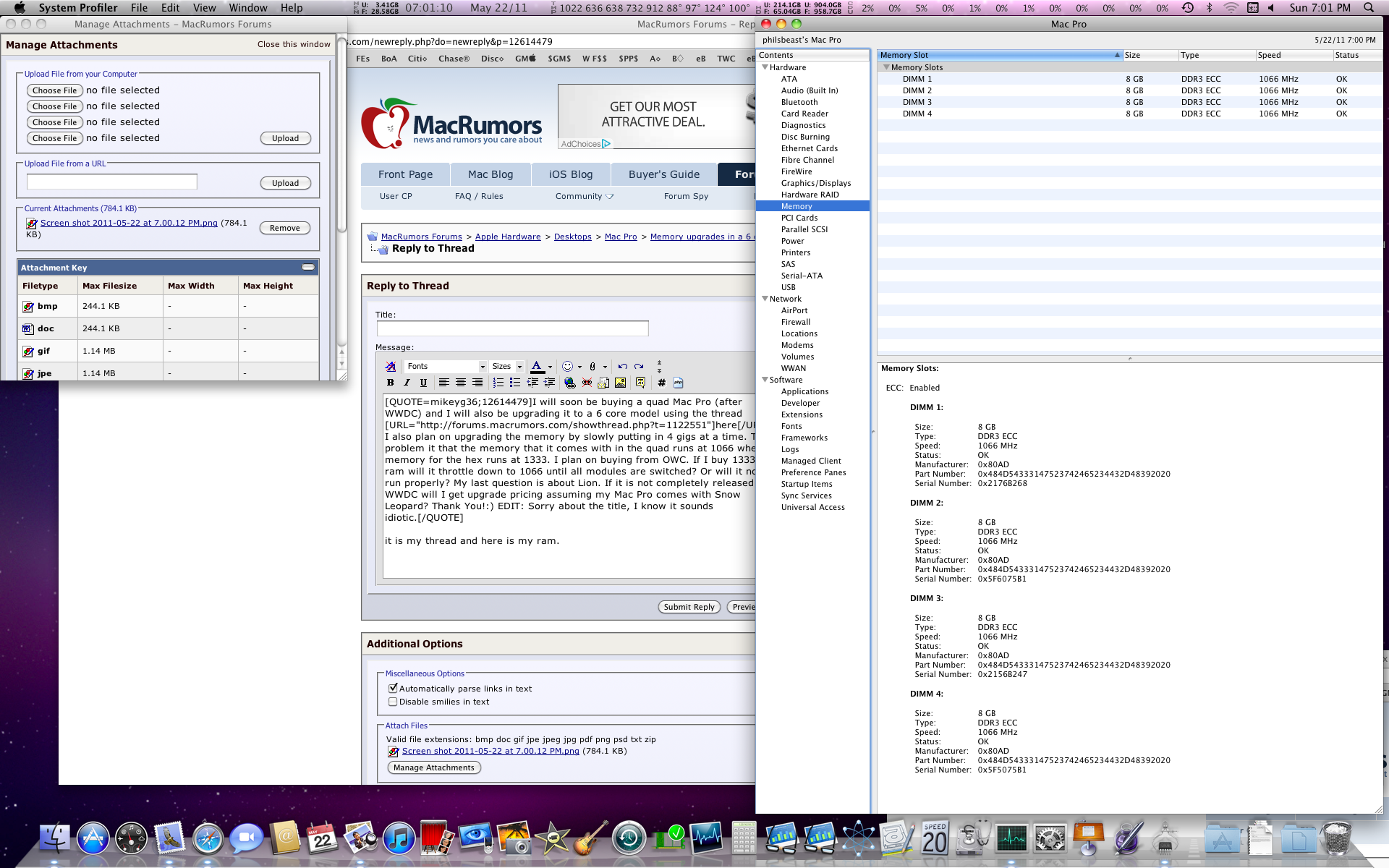1389x868 pixels.
Task: Click the Italic formatting icon in the editor
Action: click(407, 383)
